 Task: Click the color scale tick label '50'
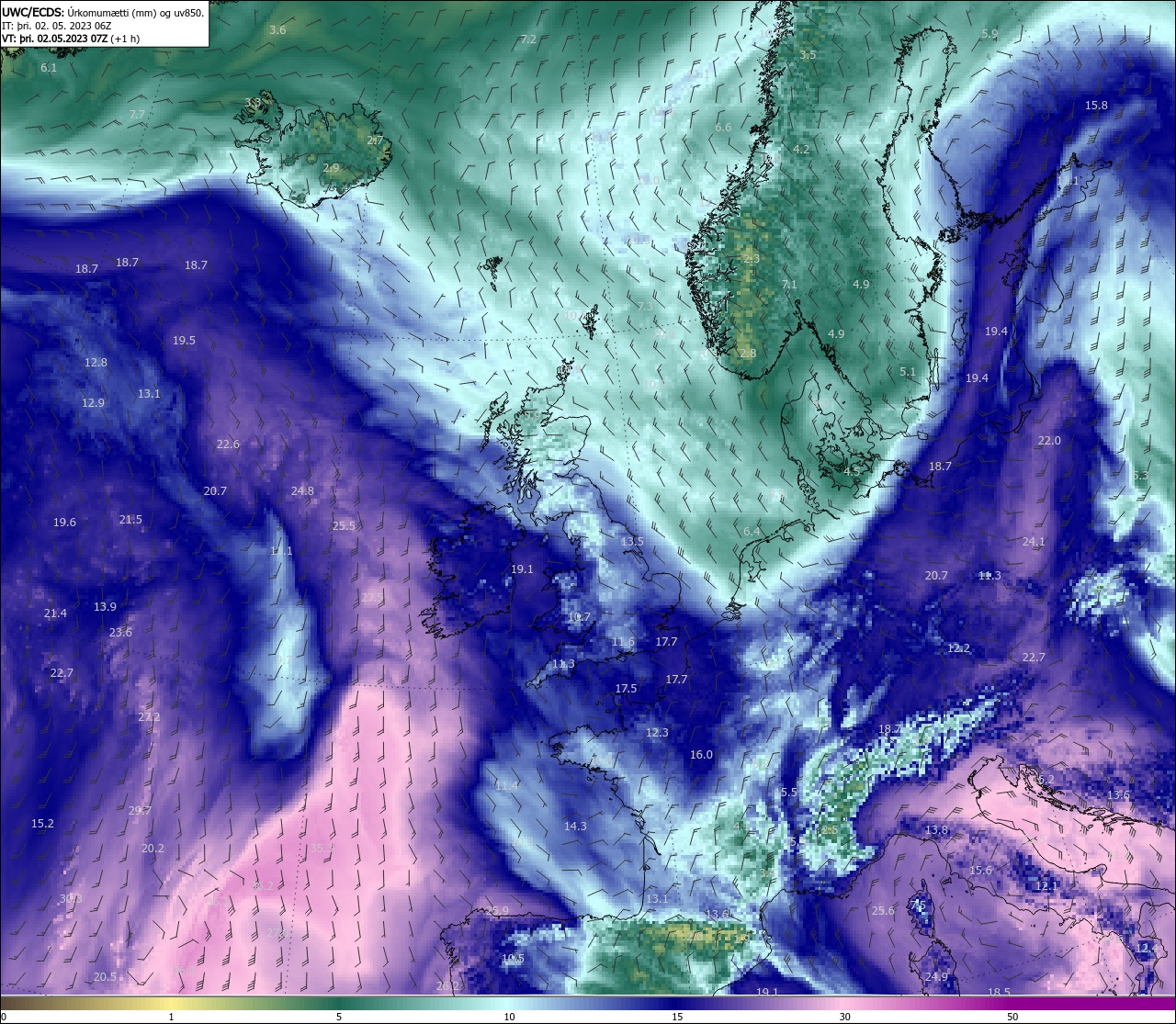point(1012,1017)
